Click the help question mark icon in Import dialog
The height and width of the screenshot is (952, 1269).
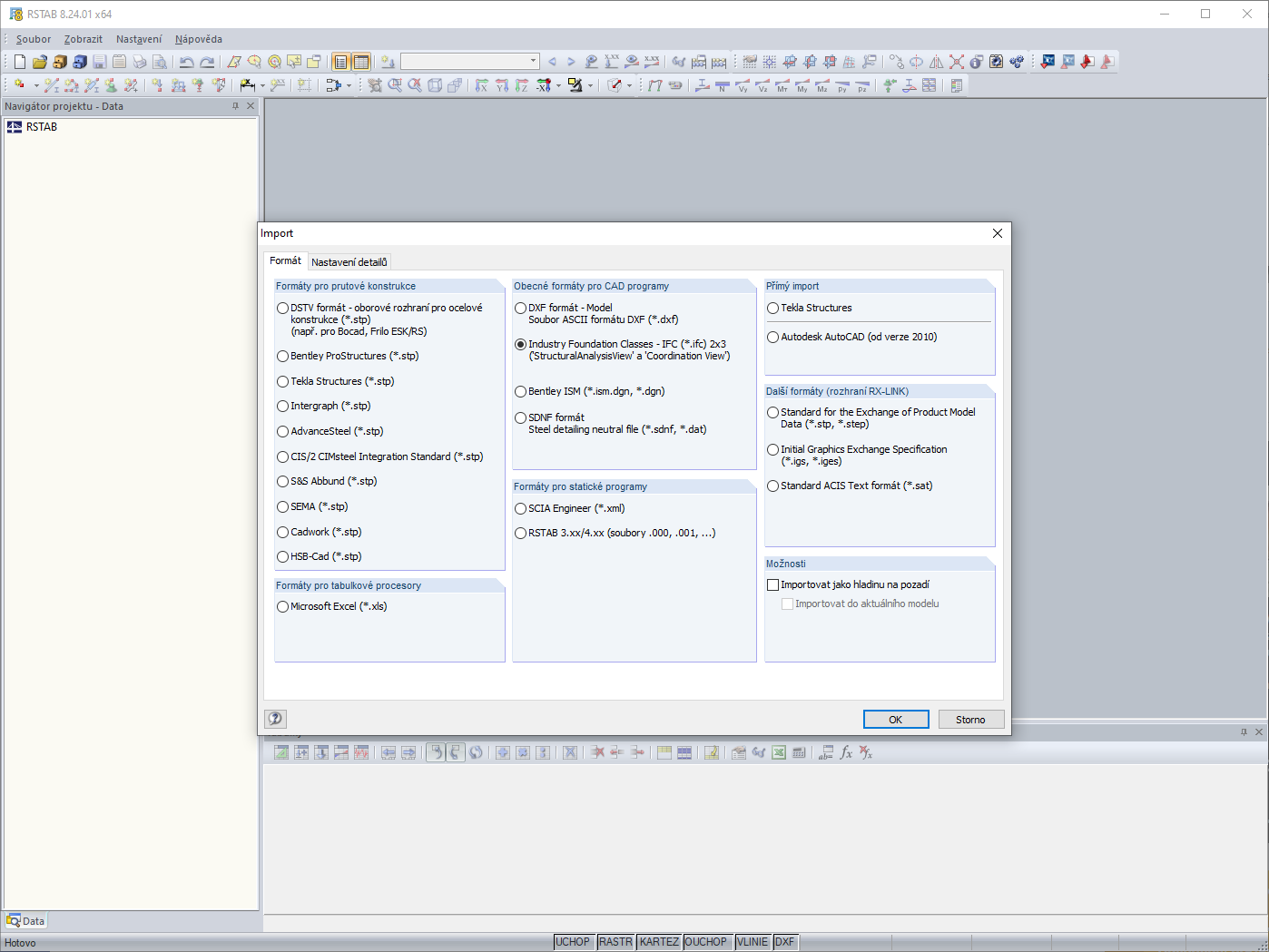pos(275,719)
